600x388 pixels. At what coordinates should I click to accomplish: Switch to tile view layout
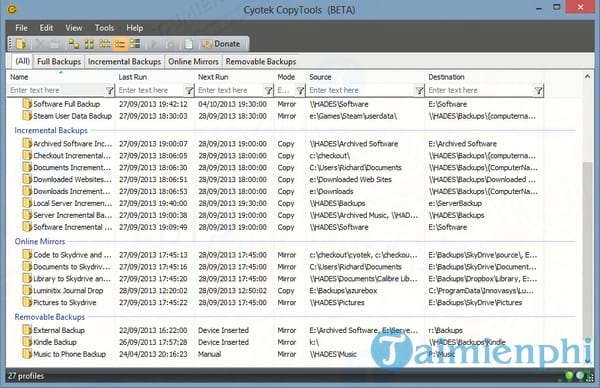pos(135,44)
